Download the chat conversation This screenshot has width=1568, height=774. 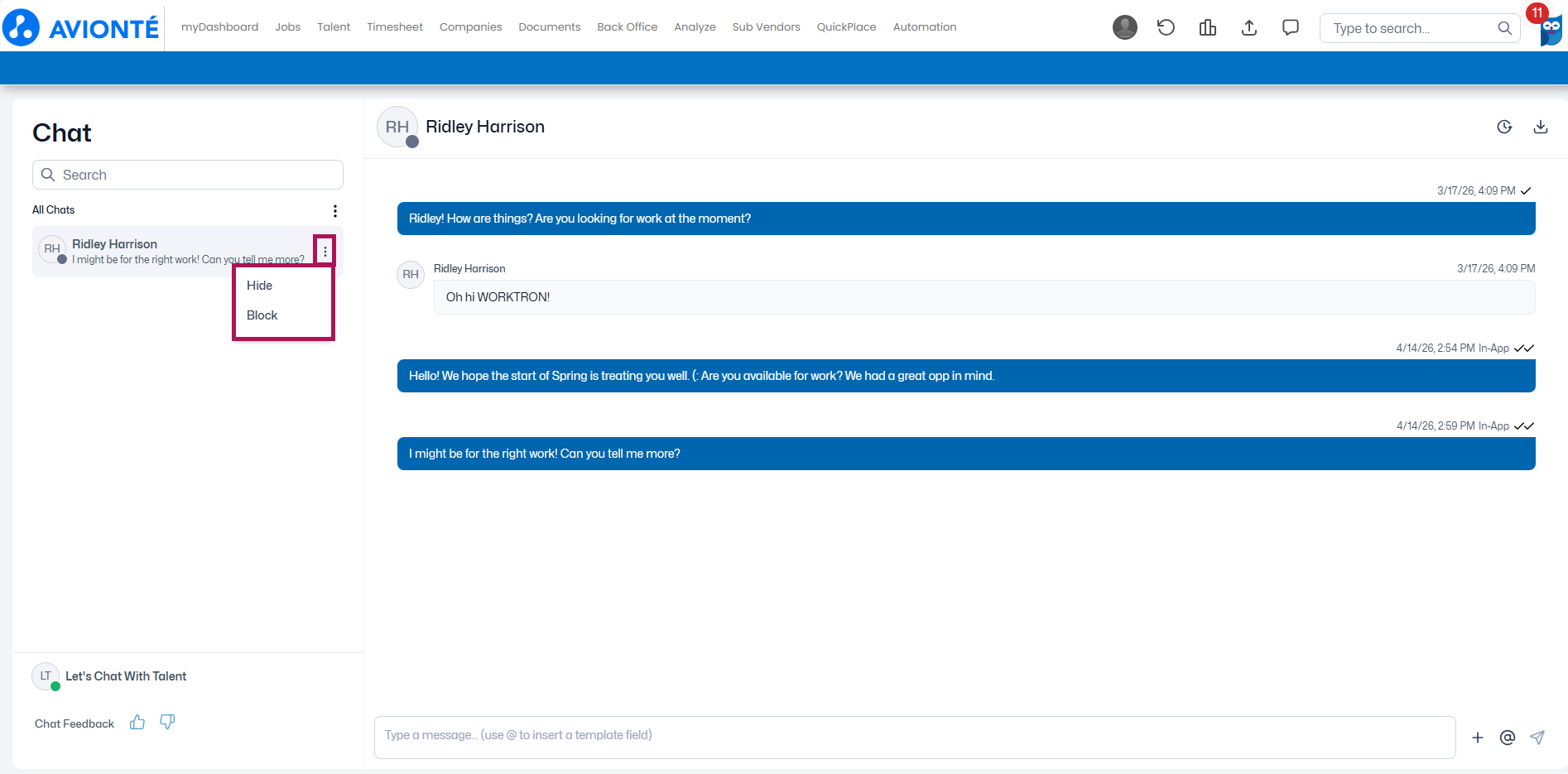(x=1541, y=127)
